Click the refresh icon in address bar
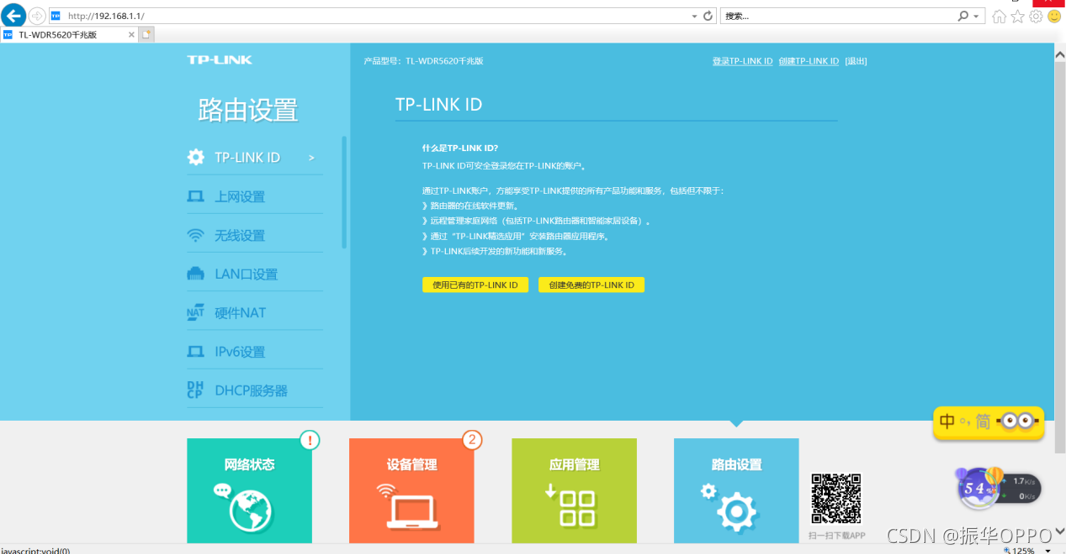Viewport: 1067px width, 554px height. [x=708, y=16]
